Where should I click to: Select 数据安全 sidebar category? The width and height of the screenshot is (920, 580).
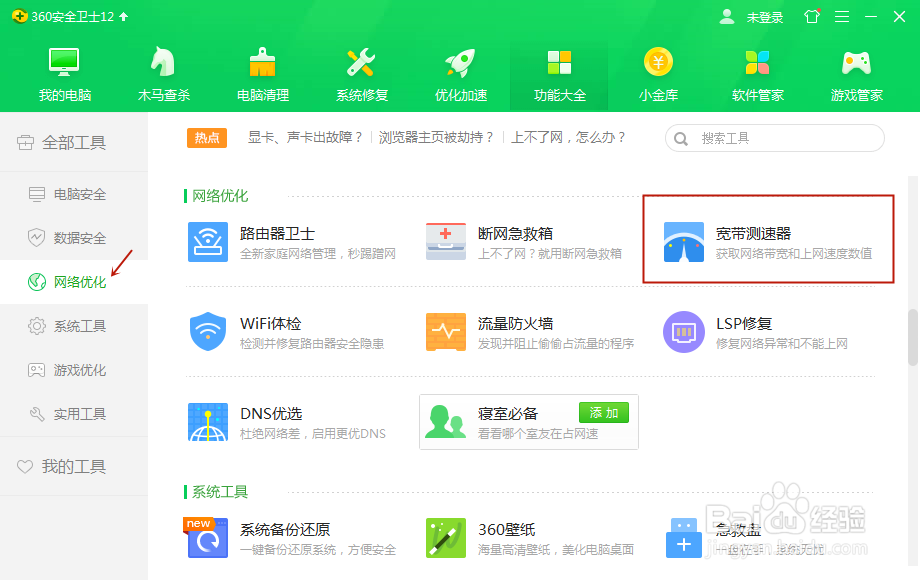74,238
